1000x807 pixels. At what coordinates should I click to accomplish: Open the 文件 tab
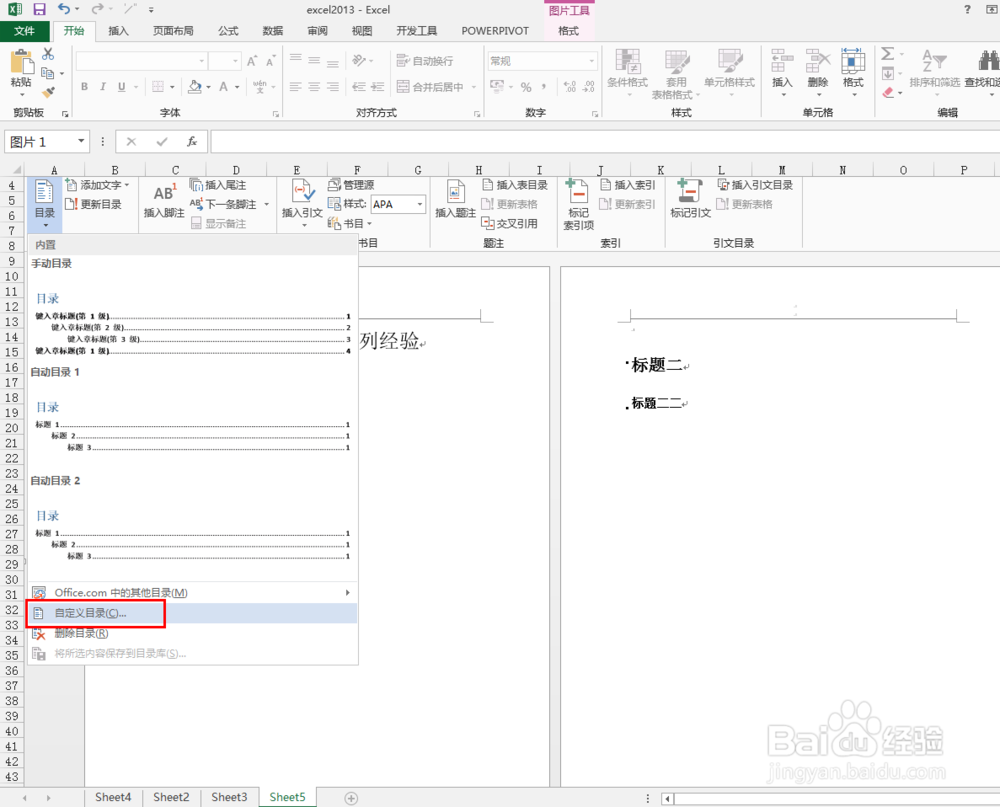(24, 31)
